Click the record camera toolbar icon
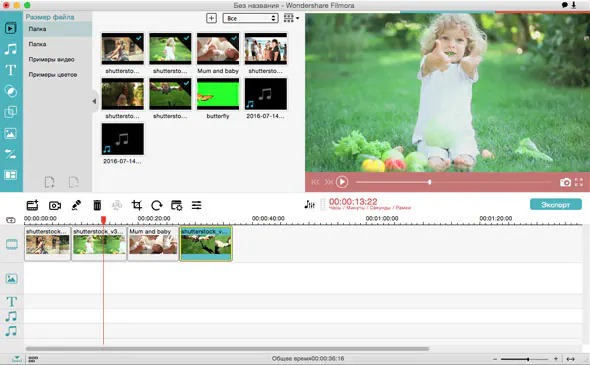 [x=55, y=205]
